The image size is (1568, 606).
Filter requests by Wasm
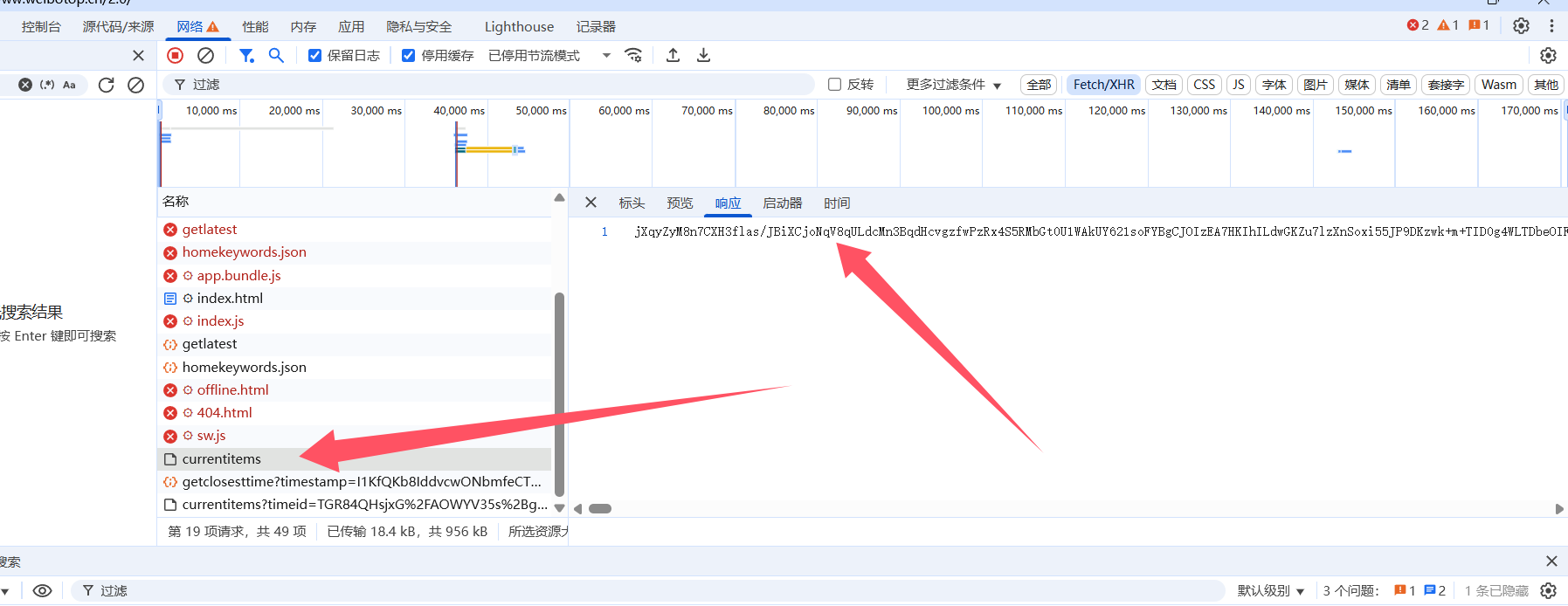pos(1499,85)
